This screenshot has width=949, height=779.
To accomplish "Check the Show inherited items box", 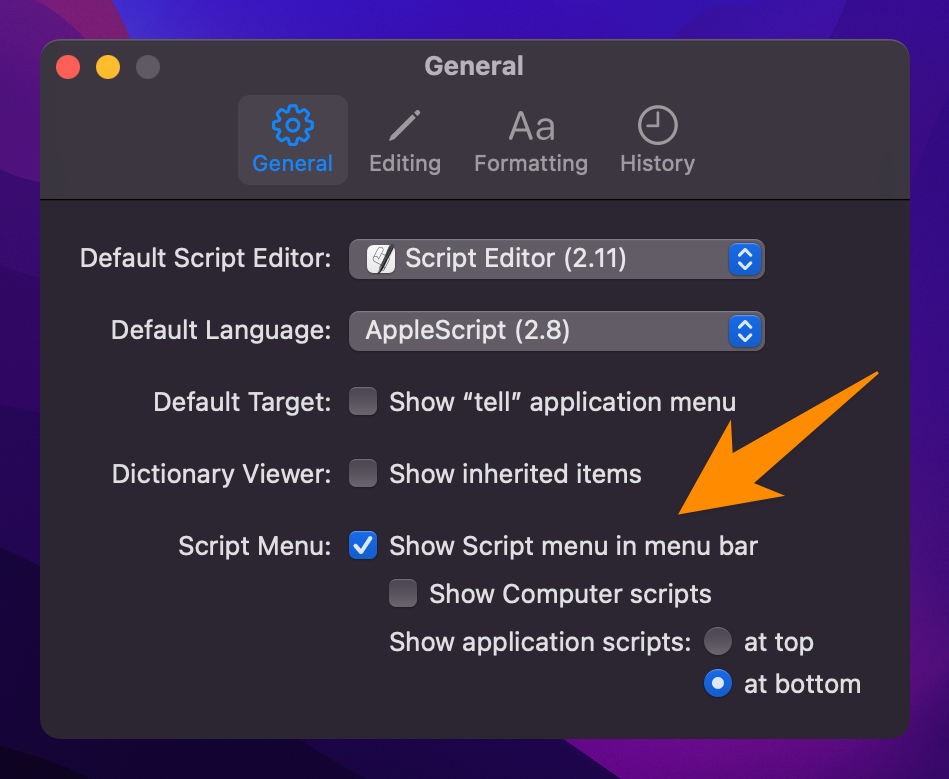I will tap(363, 473).
